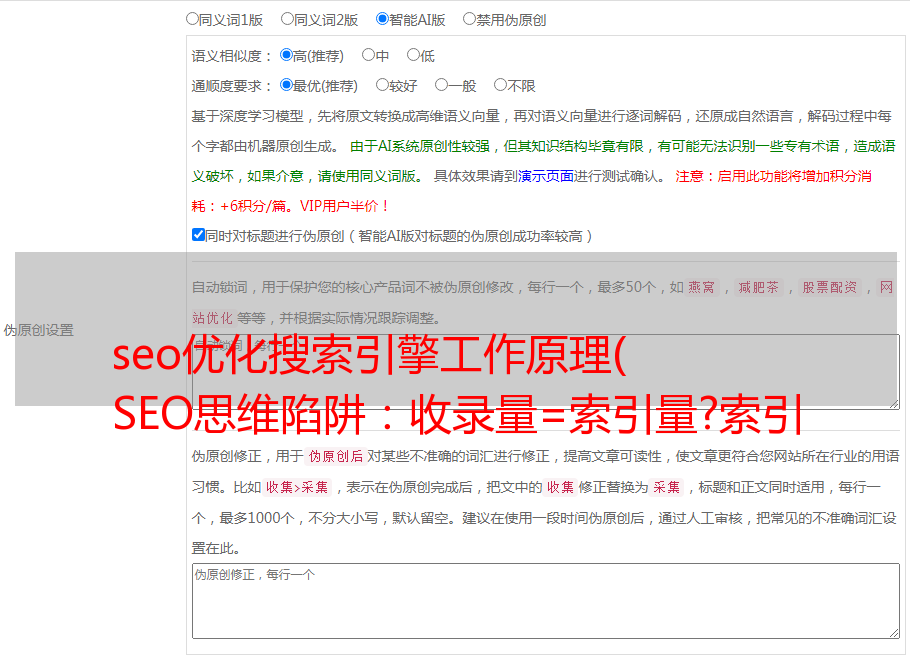Grab the 伪原创修正 textarea resize handle
This screenshot has height=658, width=911.
(894, 634)
